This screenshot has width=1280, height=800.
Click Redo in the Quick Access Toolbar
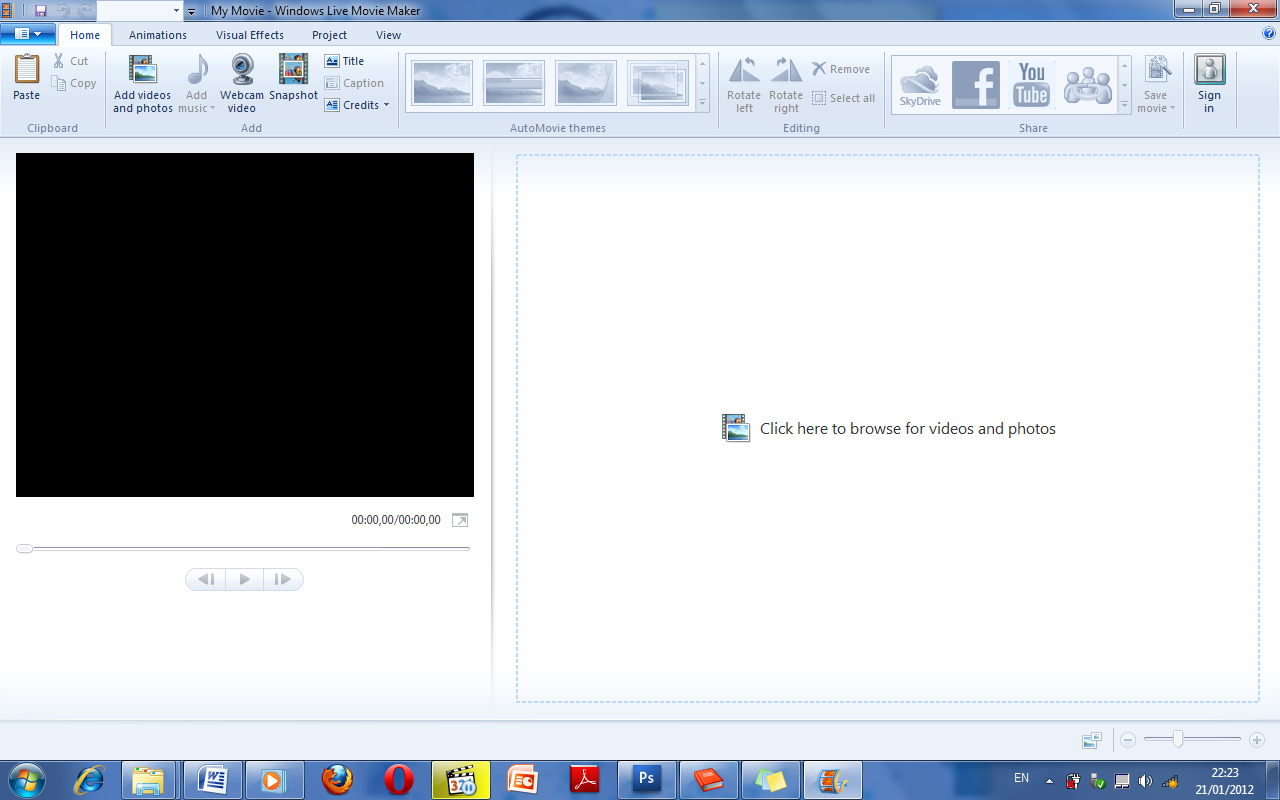tap(85, 10)
